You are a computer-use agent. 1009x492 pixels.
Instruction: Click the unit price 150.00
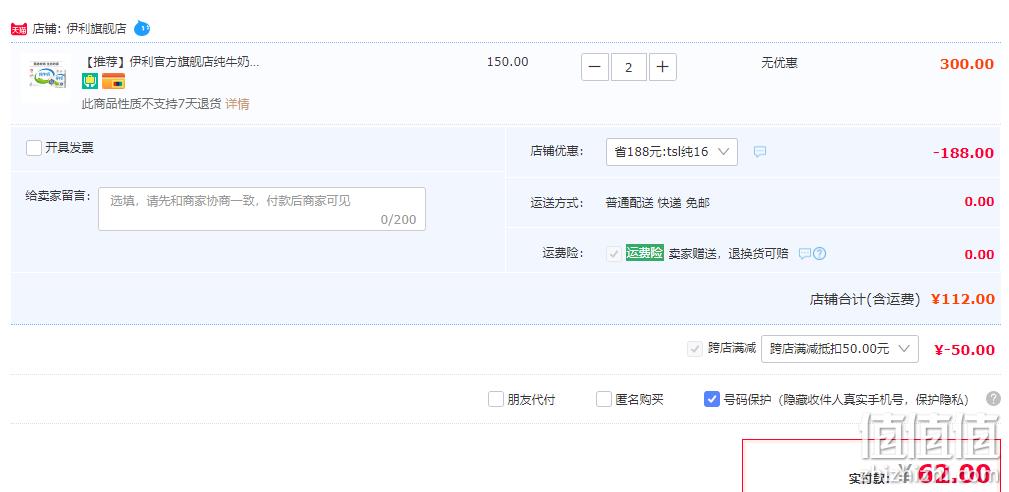click(x=508, y=62)
